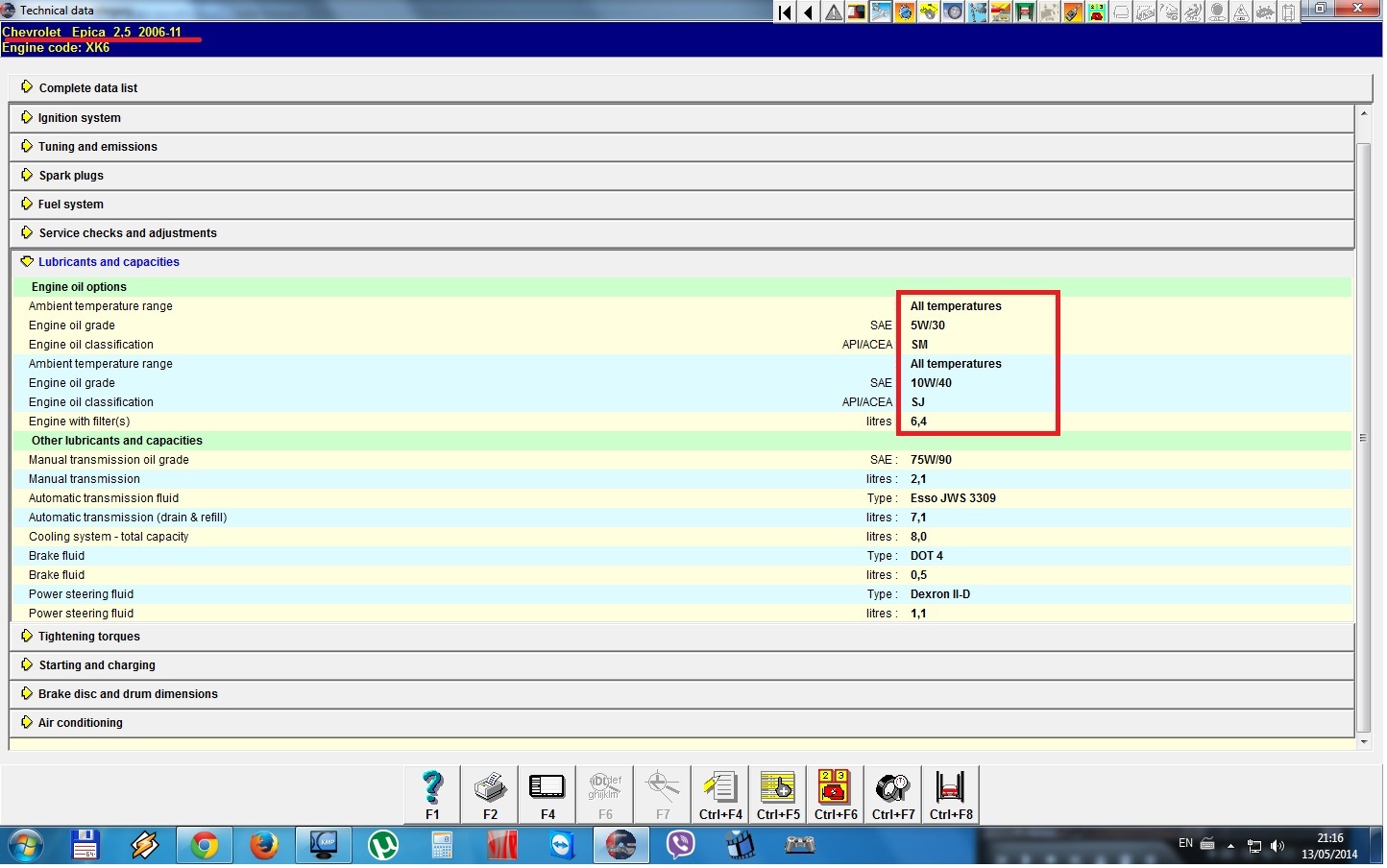Open the game controller taskbar icon
This screenshot has height=868, width=1387.
click(800, 846)
